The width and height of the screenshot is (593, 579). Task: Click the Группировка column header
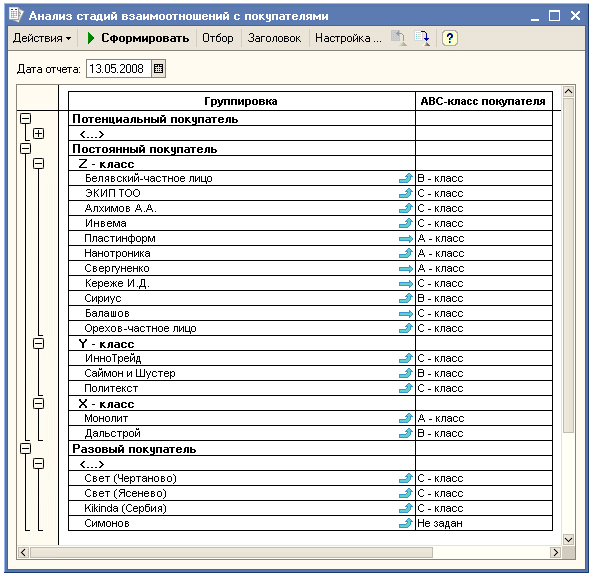click(241, 101)
